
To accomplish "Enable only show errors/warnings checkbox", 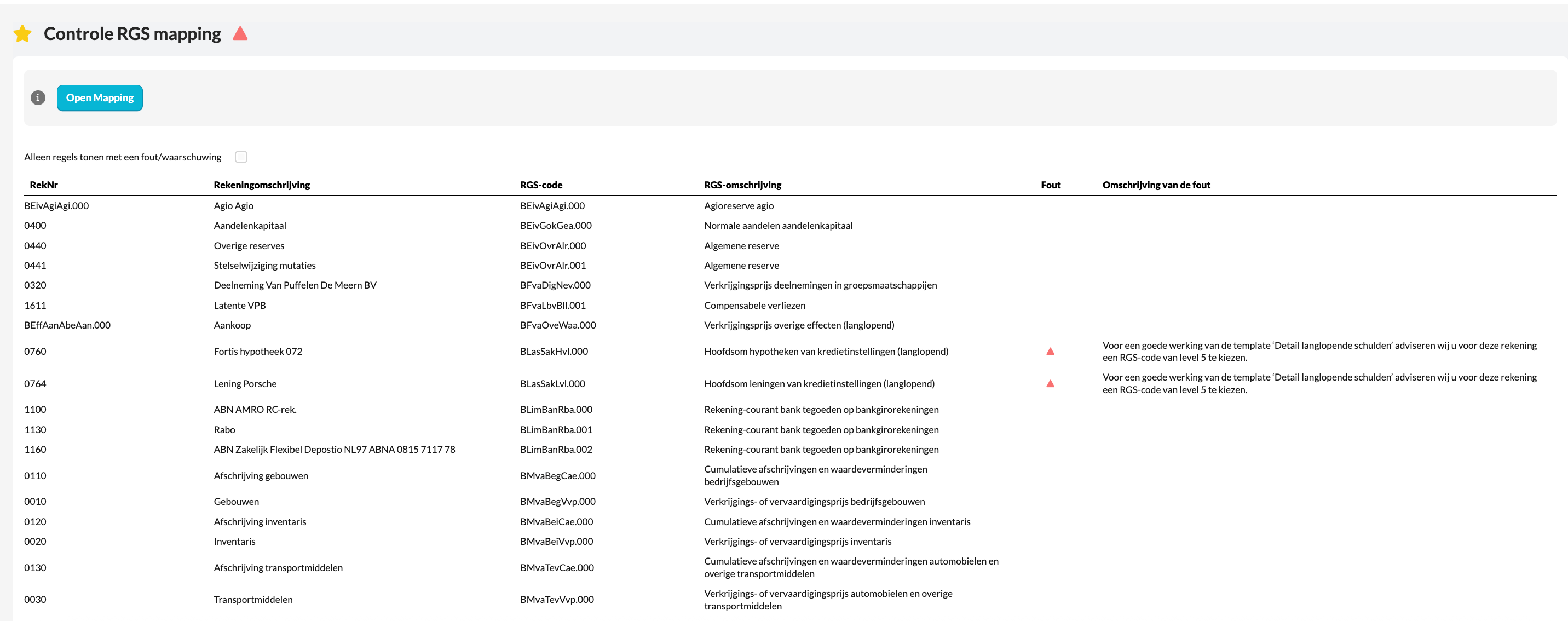I will click(x=241, y=157).
